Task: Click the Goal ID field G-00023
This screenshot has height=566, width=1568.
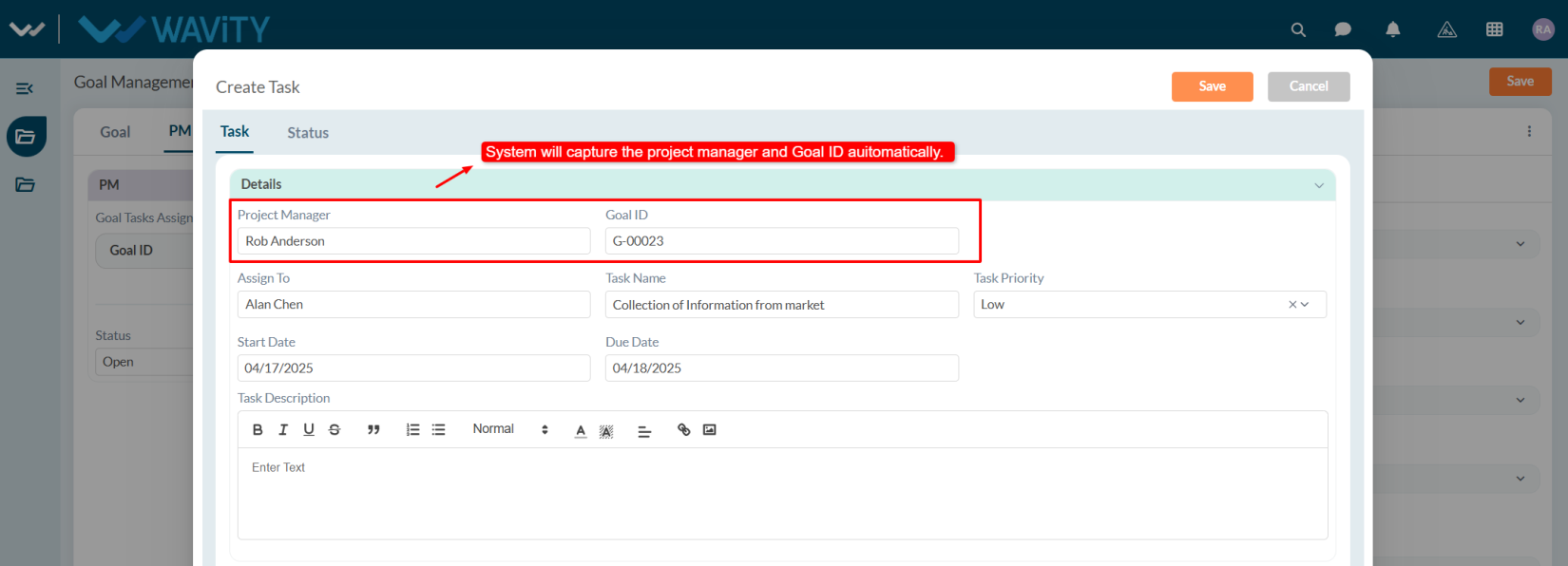Action: 782,241
